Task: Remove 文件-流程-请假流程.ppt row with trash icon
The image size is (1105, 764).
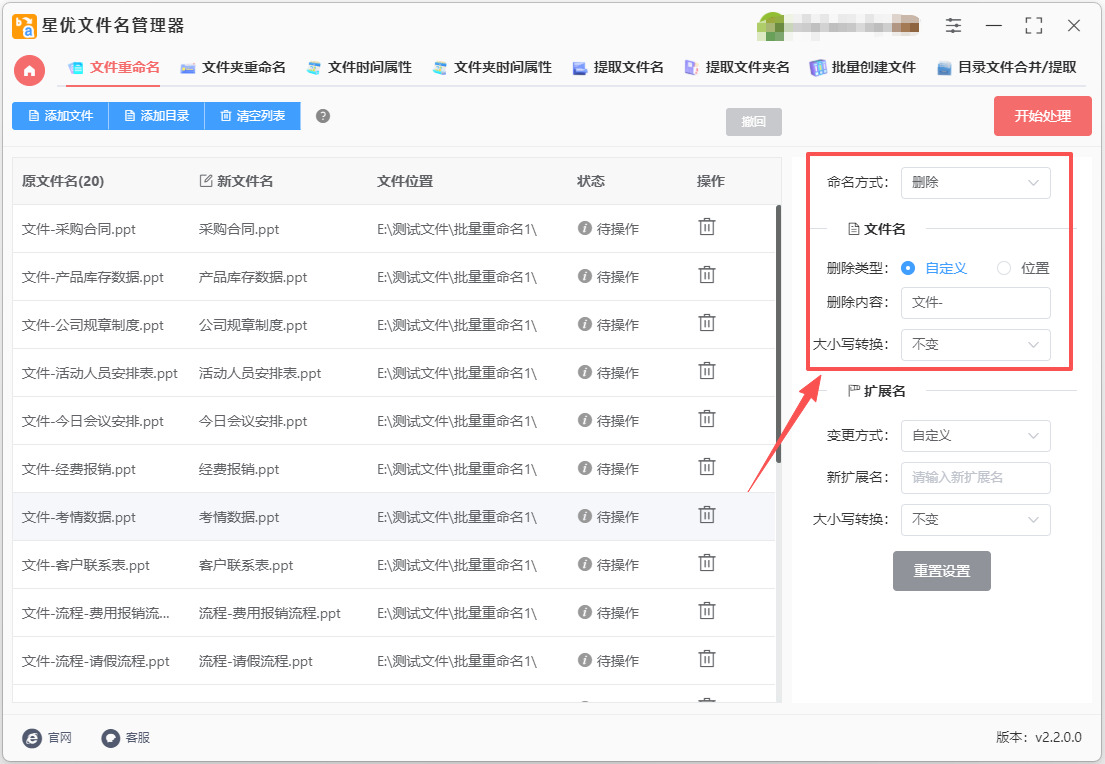Action: point(707,658)
